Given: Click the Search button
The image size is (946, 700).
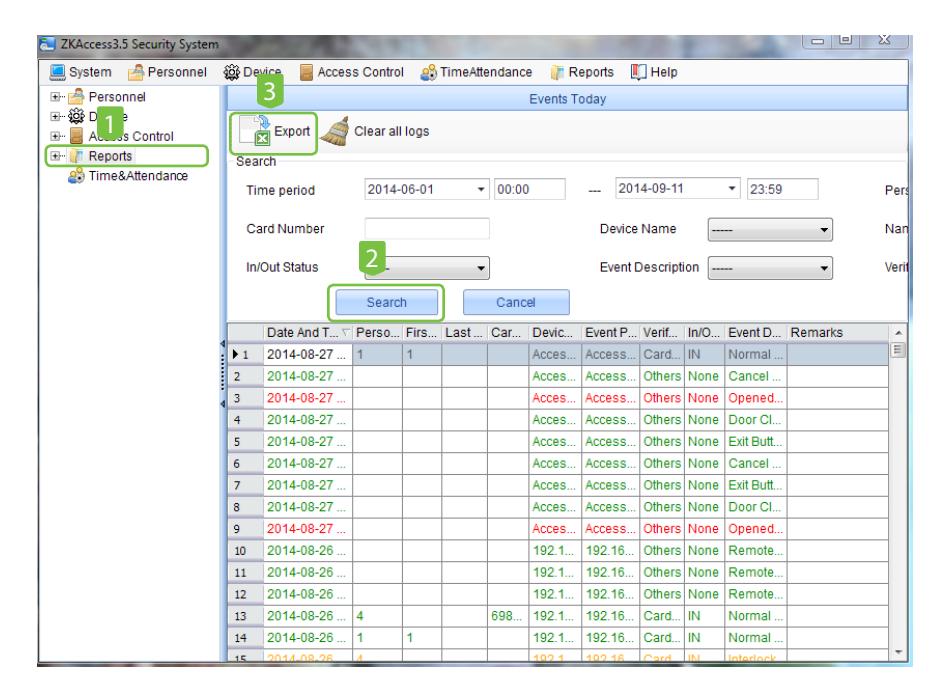Looking at the screenshot, I should [x=387, y=302].
